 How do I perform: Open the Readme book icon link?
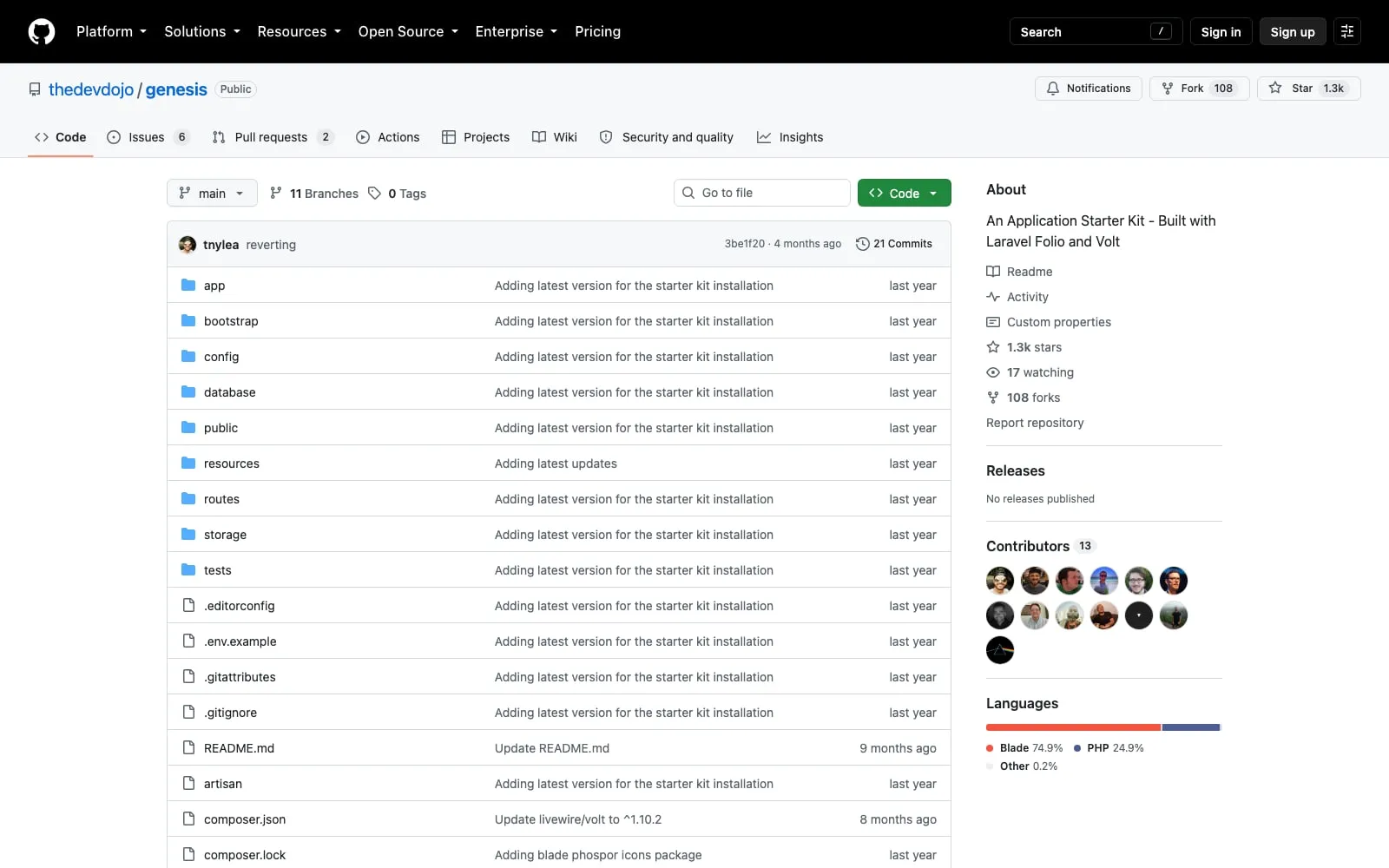tap(993, 272)
